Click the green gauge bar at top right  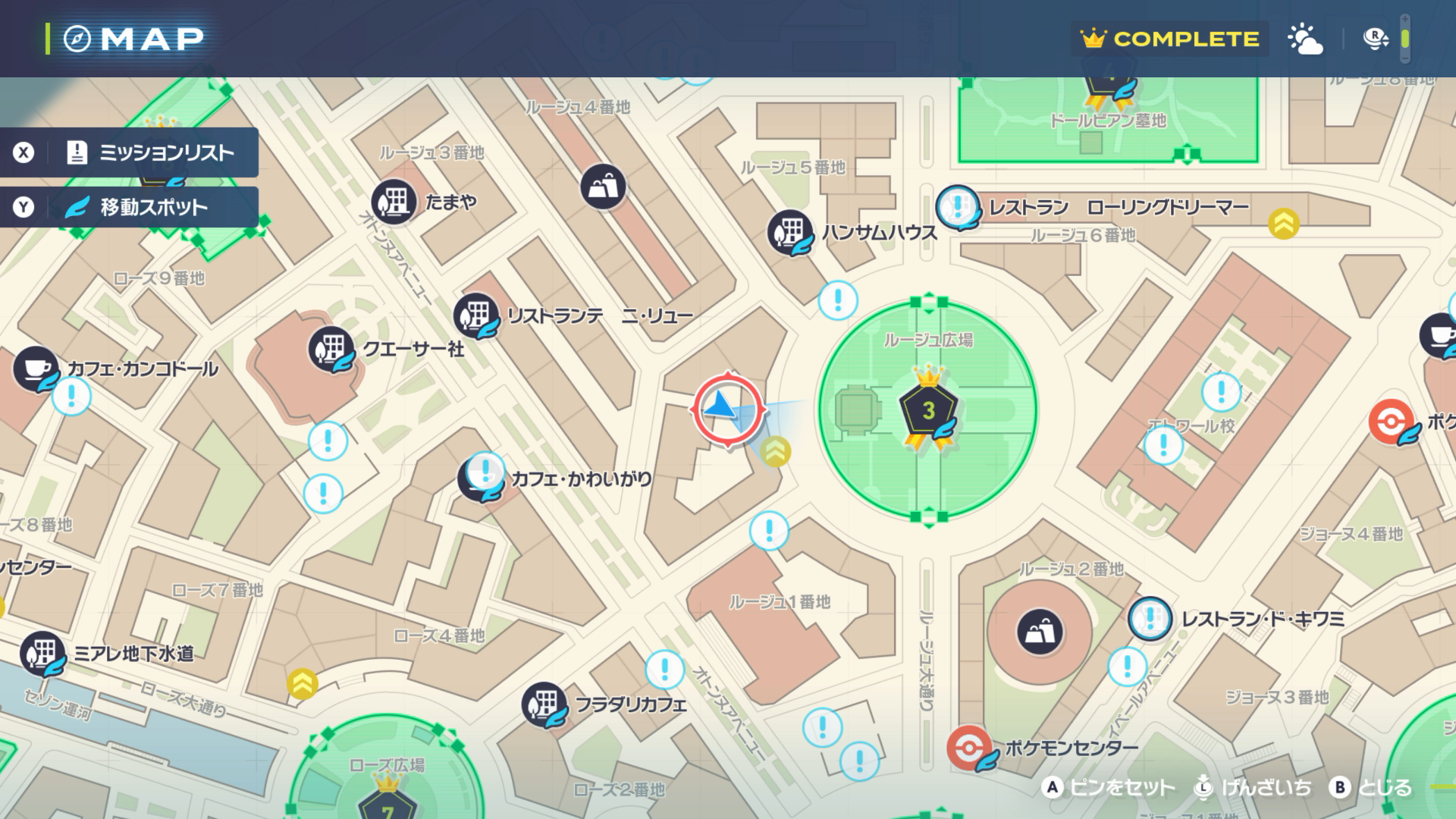[x=1405, y=39]
